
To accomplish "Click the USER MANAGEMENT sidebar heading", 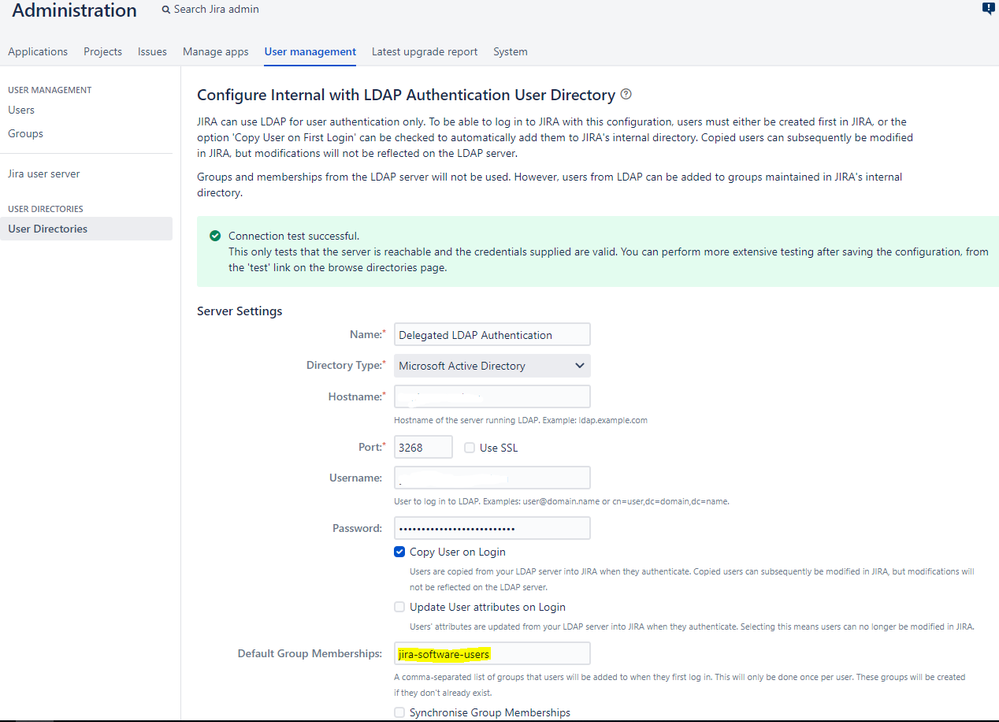I will pos(50,90).
